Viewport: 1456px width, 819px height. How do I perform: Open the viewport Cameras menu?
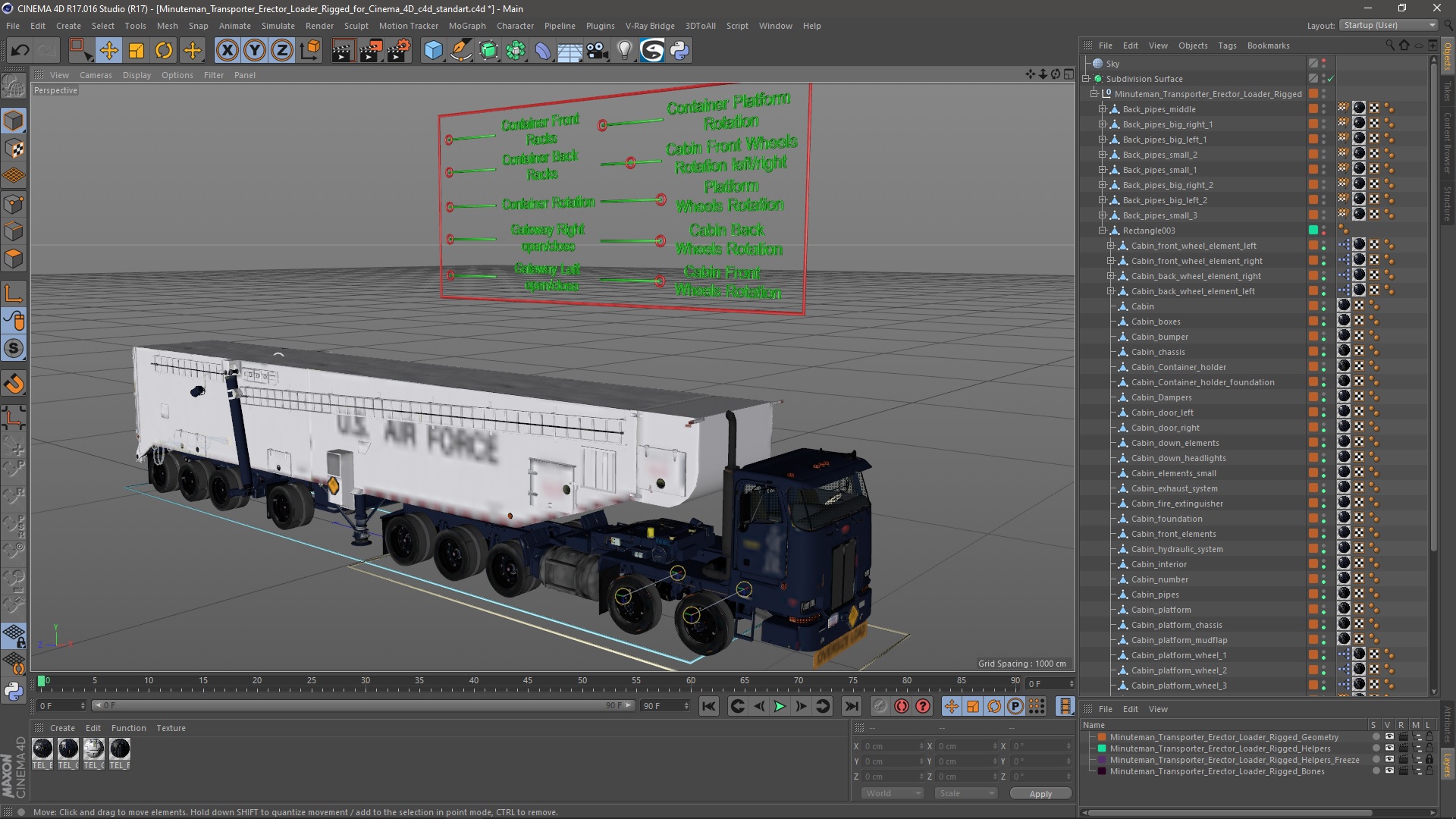click(96, 75)
